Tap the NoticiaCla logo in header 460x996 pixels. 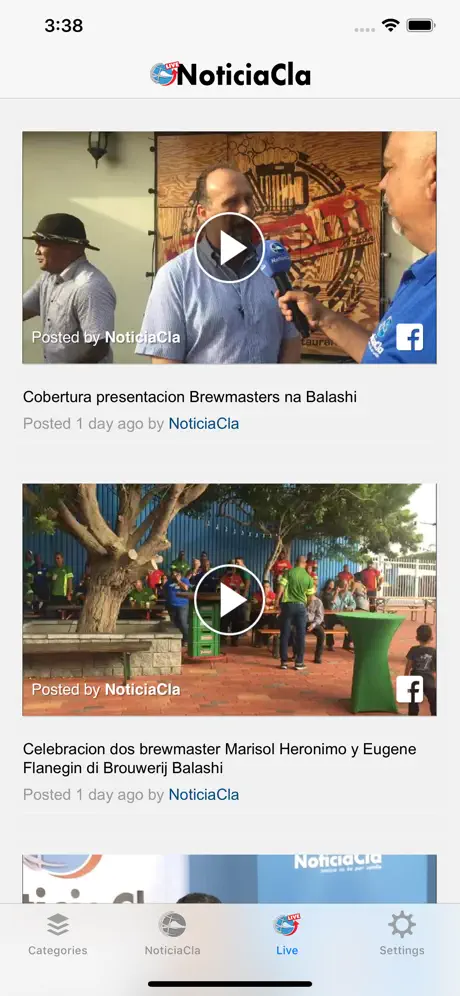230,75
